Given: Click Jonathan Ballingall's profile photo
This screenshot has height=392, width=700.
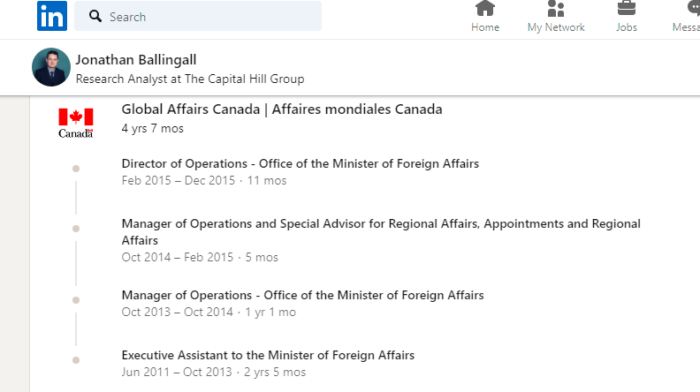Looking at the screenshot, I should [51, 67].
